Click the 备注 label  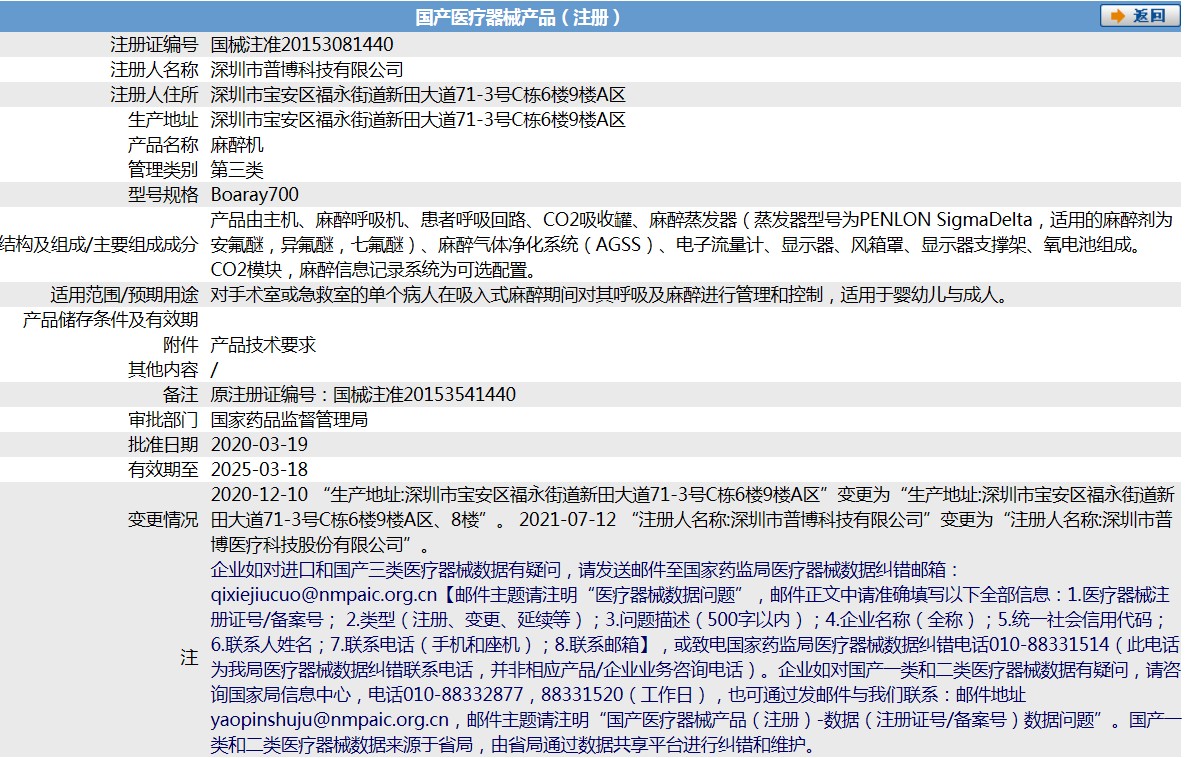click(x=180, y=395)
